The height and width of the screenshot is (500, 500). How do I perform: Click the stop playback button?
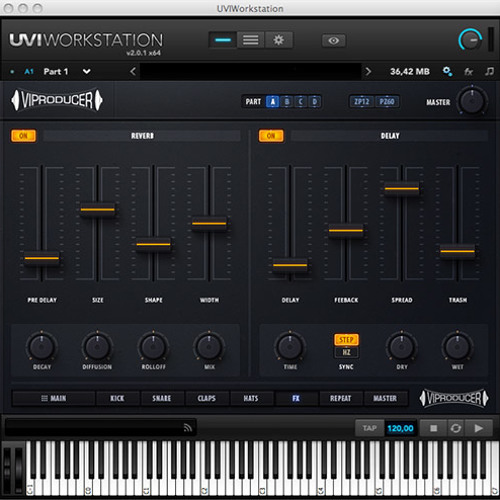coord(433,428)
